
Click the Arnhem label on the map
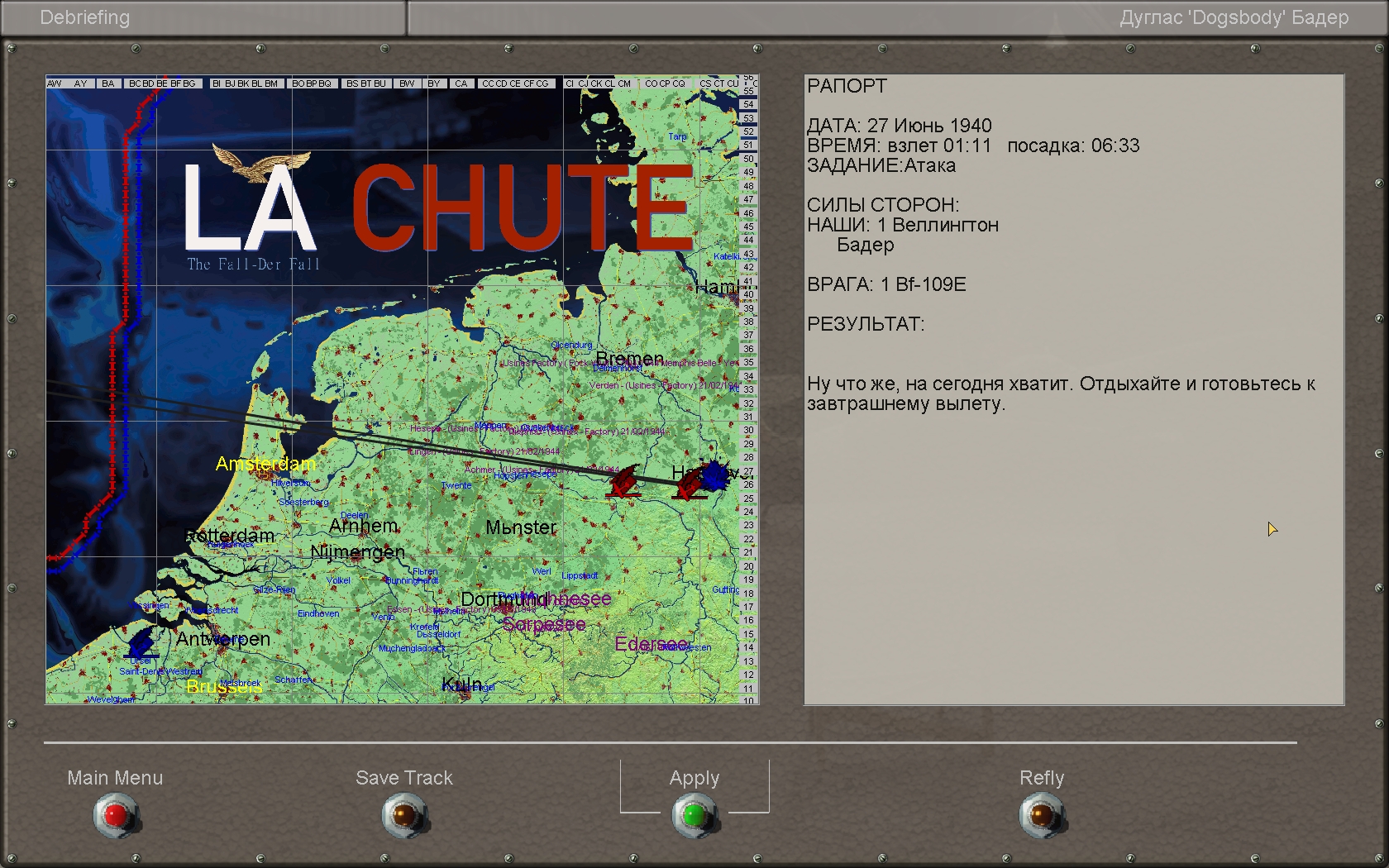pos(364,526)
